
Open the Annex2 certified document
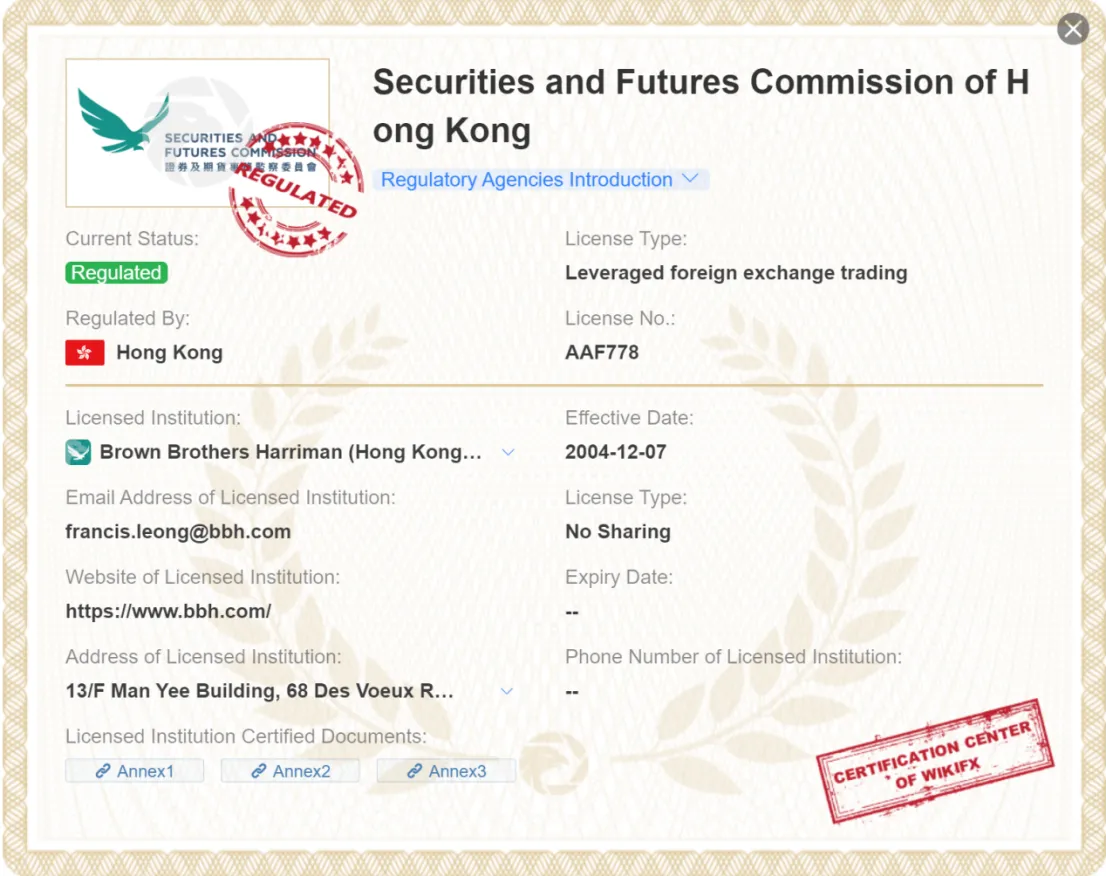pyautogui.click(x=290, y=771)
